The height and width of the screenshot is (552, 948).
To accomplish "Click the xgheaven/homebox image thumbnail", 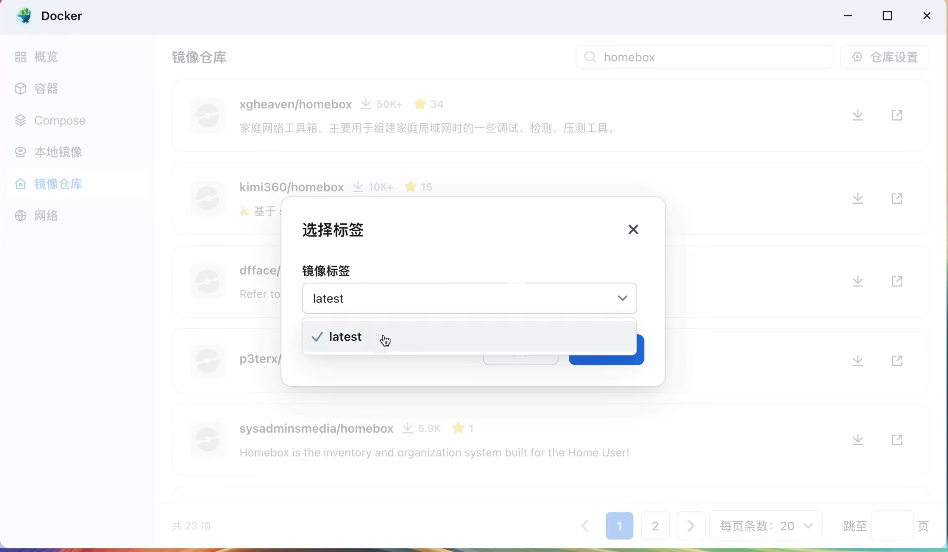I will [207, 115].
